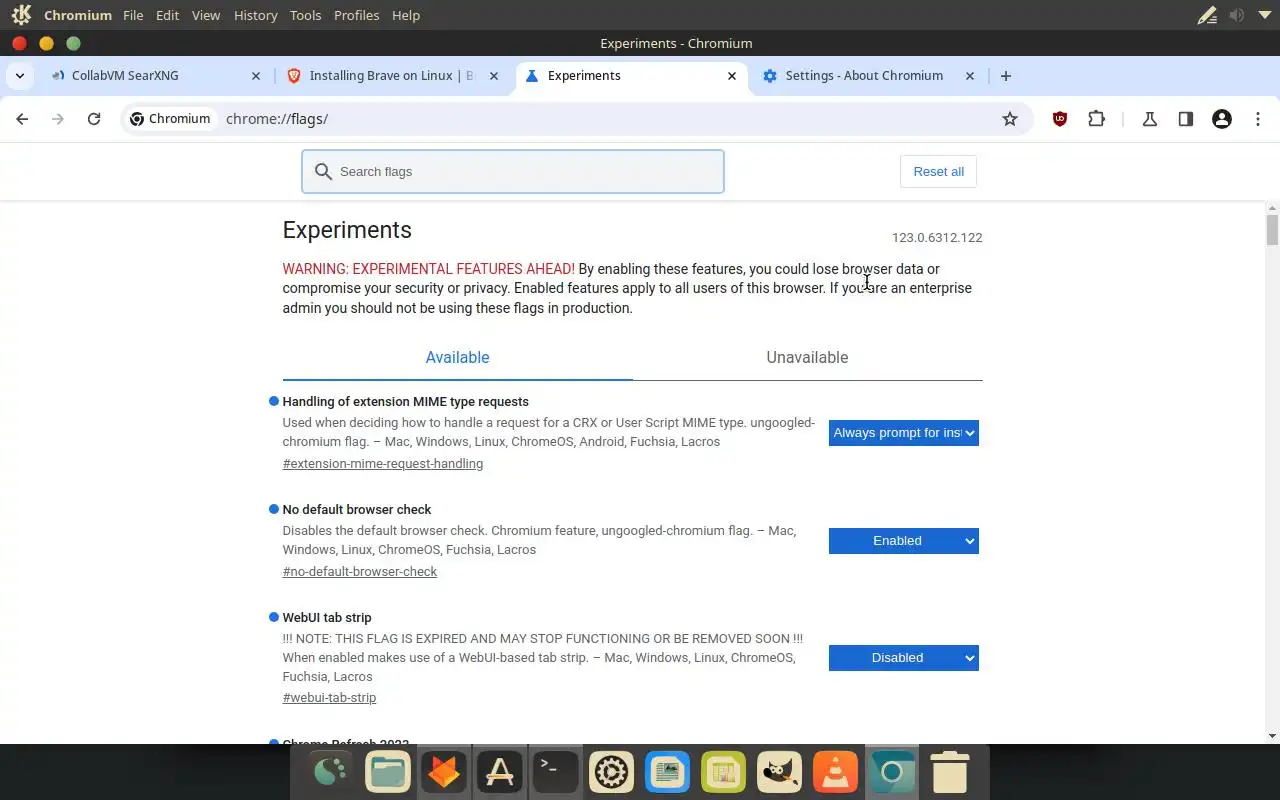Expand the system tray arrow
This screenshot has height=800, width=1280.
1264,15
